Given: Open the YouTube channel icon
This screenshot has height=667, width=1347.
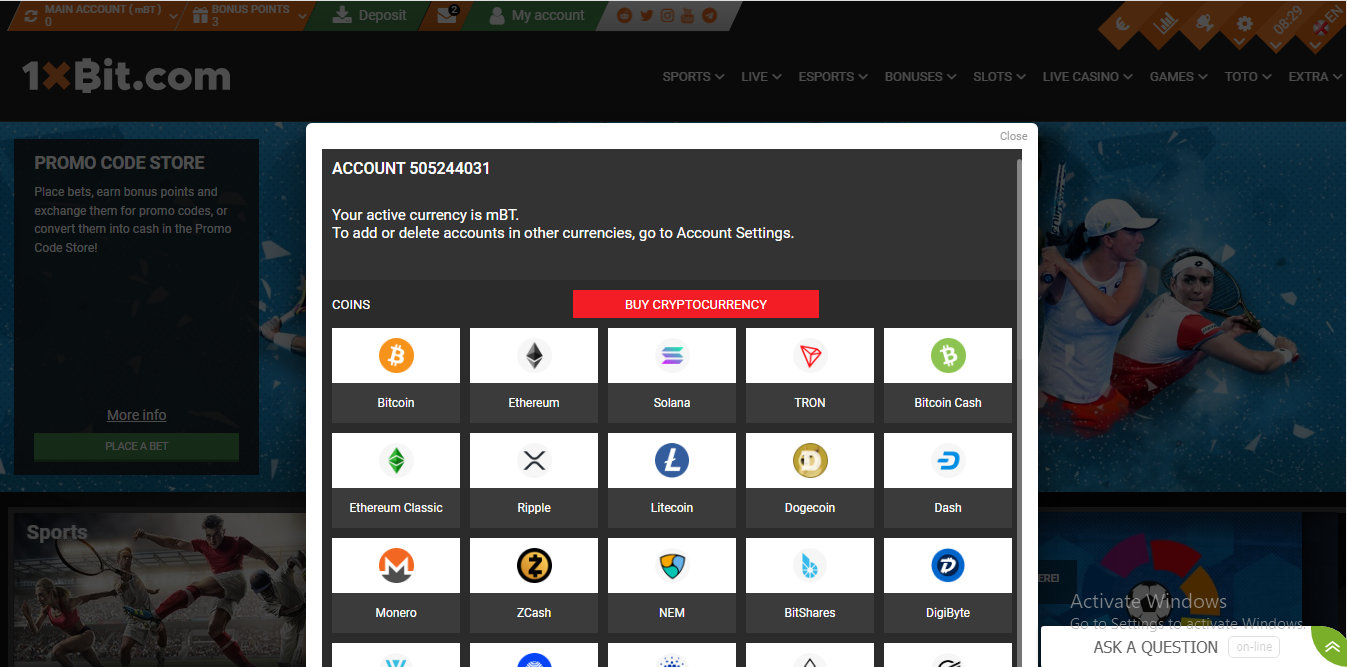Looking at the screenshot, I should pos(687,15).
